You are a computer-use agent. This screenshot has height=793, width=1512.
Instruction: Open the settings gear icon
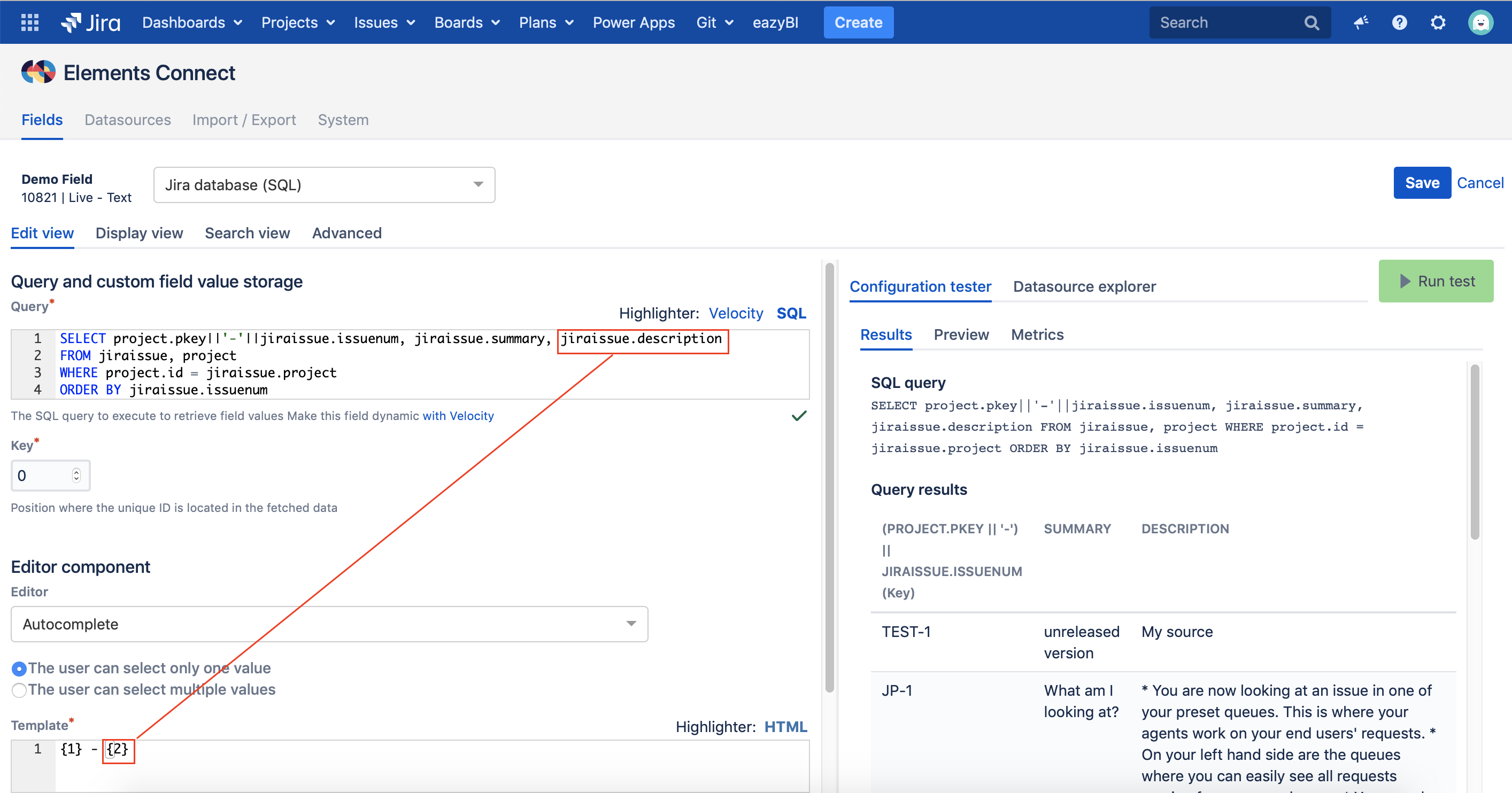[x=1438, y=22]
